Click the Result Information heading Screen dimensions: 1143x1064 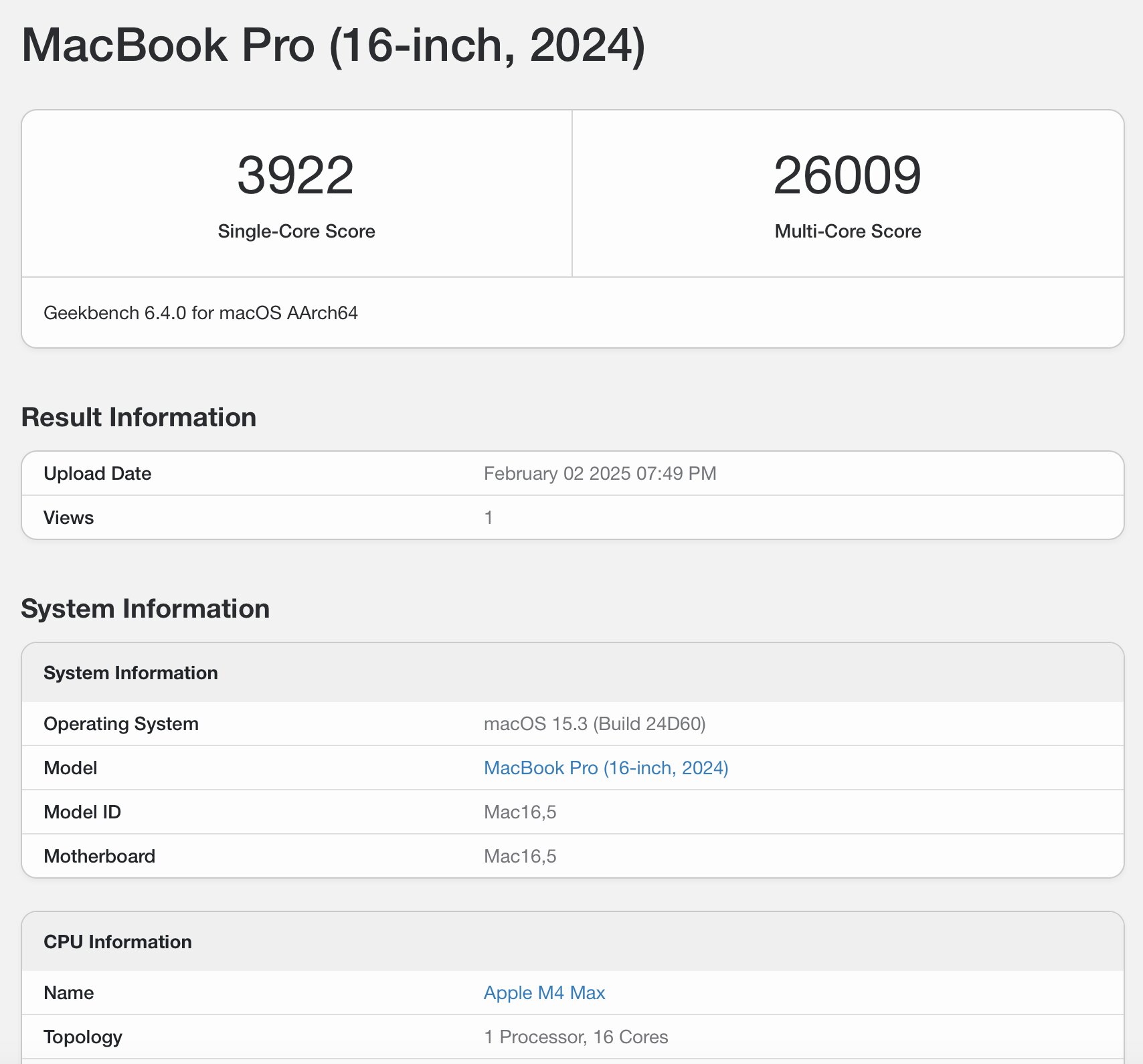click(x=139, y=417)
